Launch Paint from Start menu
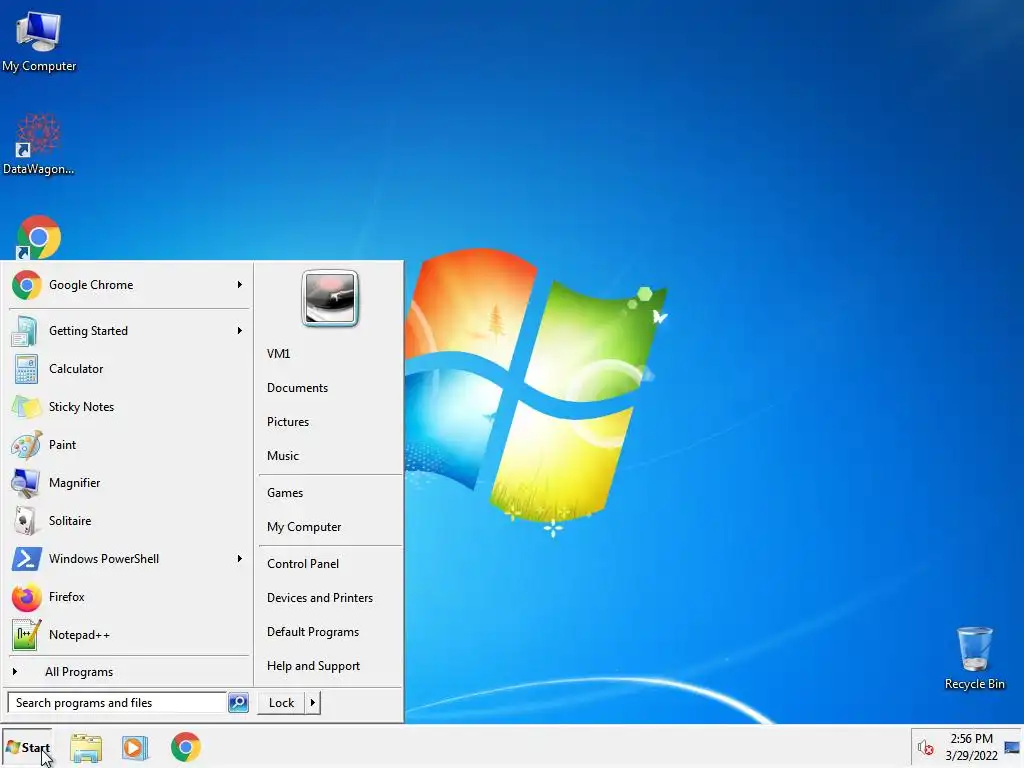 click(x=128, y=445)
